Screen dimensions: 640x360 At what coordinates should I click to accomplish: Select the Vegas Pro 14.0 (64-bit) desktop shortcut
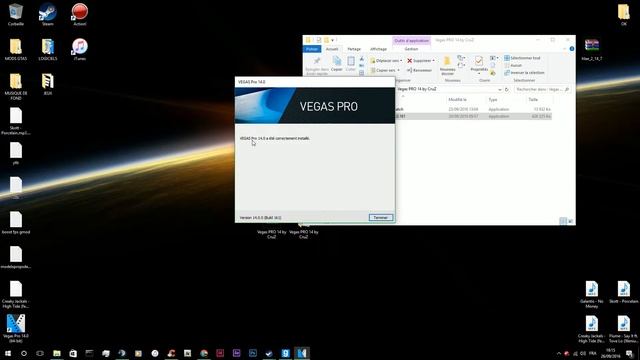16,329
